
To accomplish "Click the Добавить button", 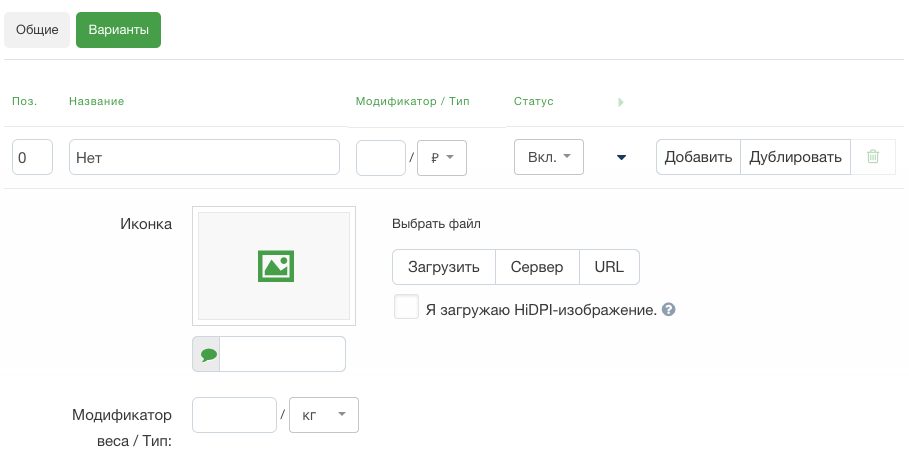I will 698,157.
